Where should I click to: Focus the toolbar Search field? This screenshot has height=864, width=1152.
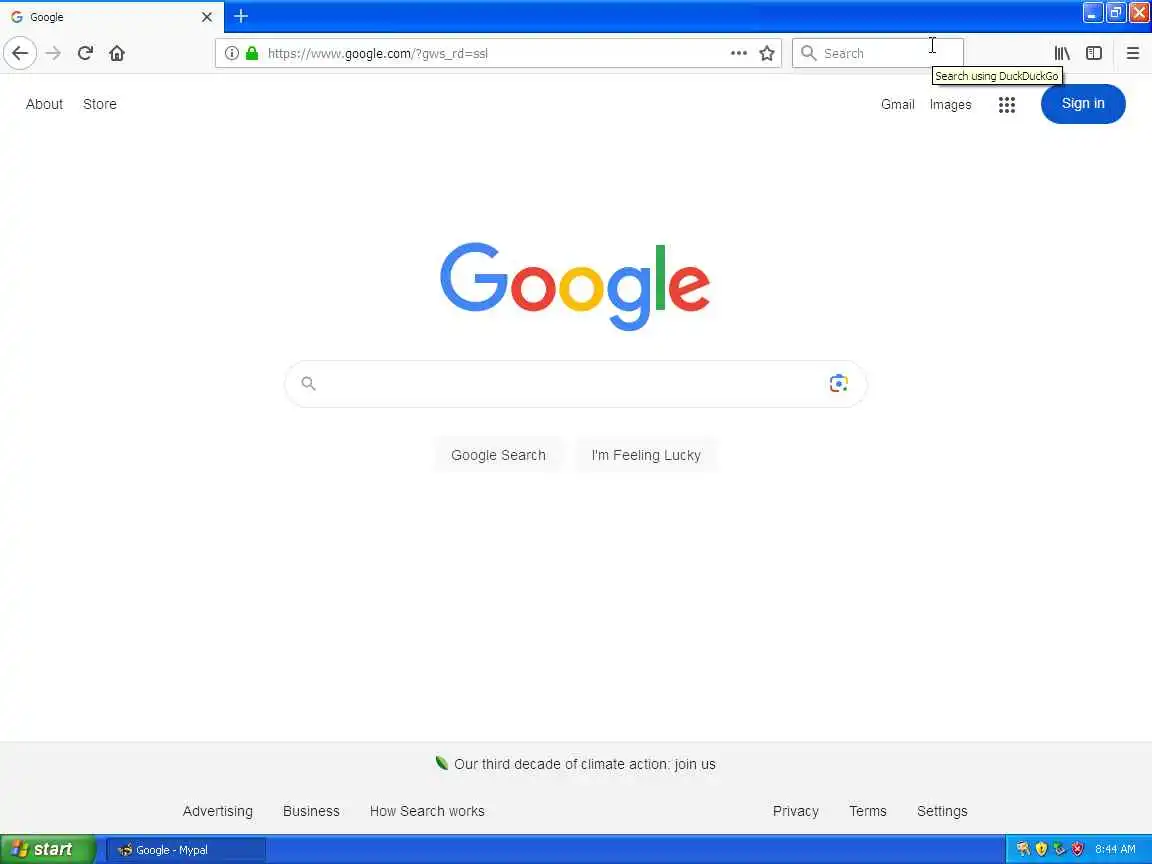(x=877, y=53)
